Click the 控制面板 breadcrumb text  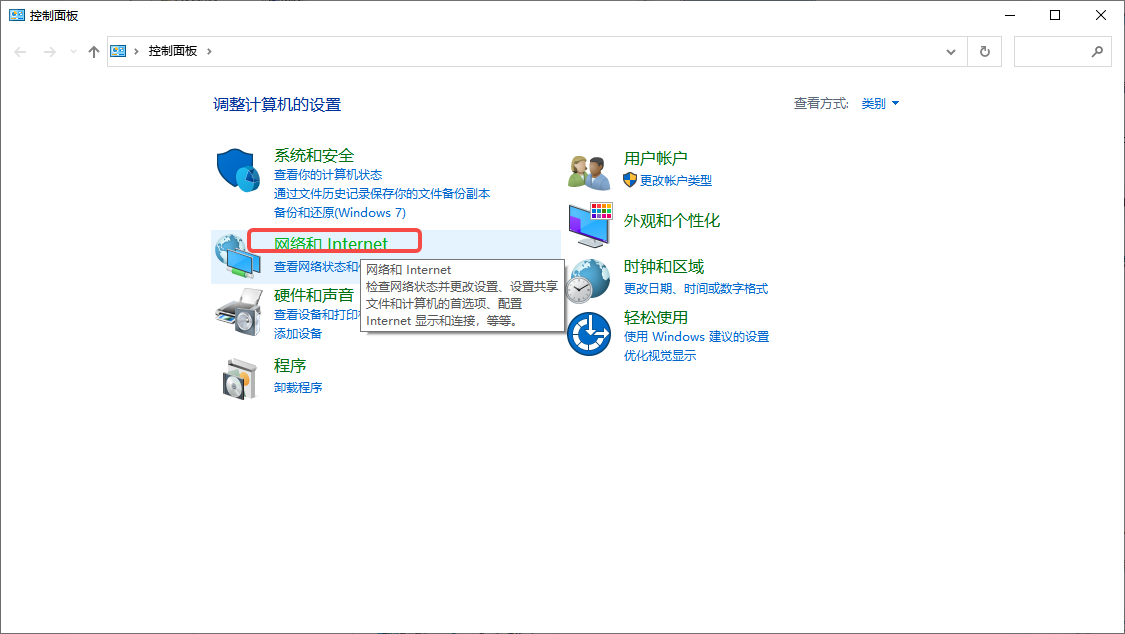[x=173, y=51]
